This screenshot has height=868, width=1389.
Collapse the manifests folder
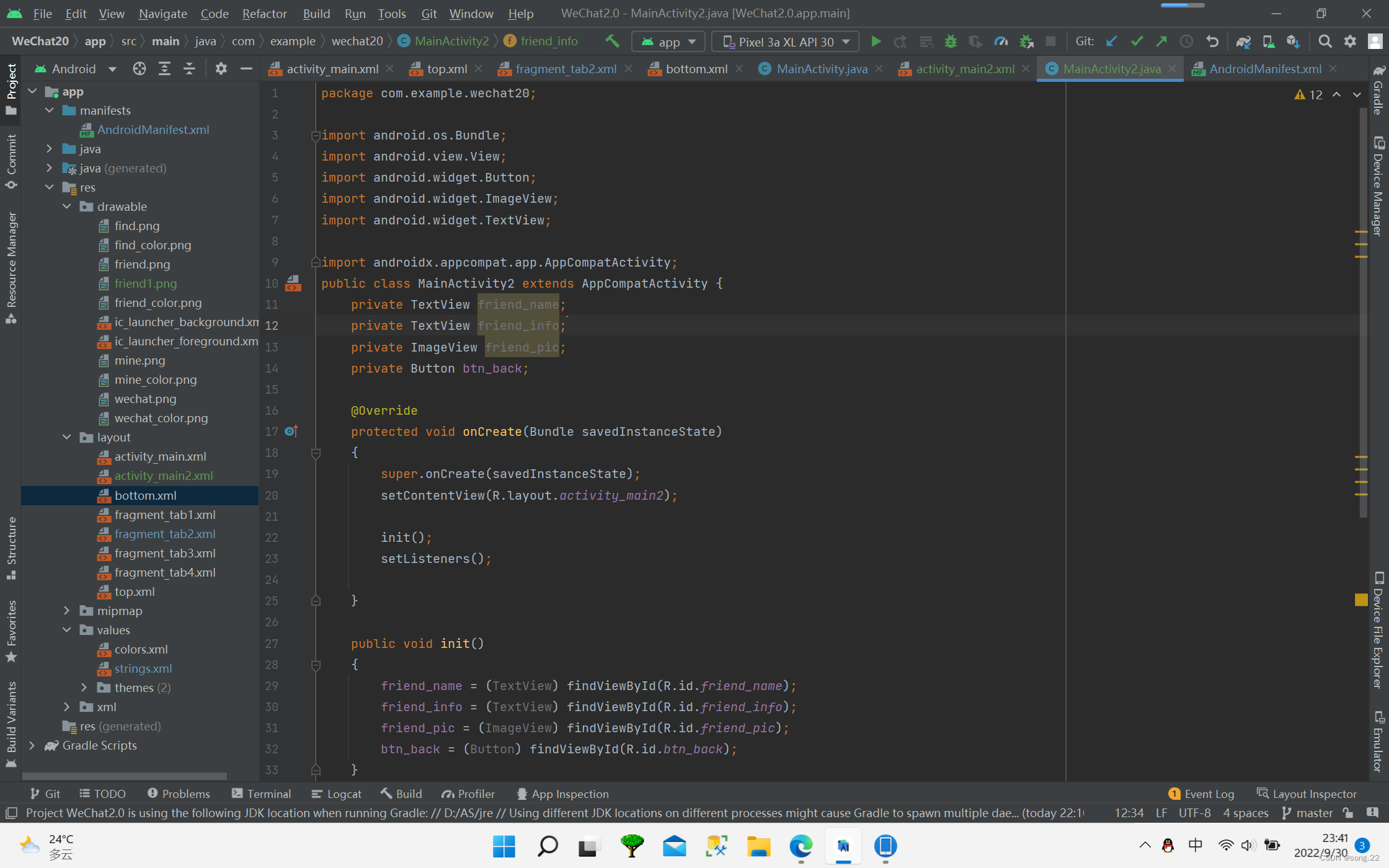pyautogui.click(x=50, y=110)
